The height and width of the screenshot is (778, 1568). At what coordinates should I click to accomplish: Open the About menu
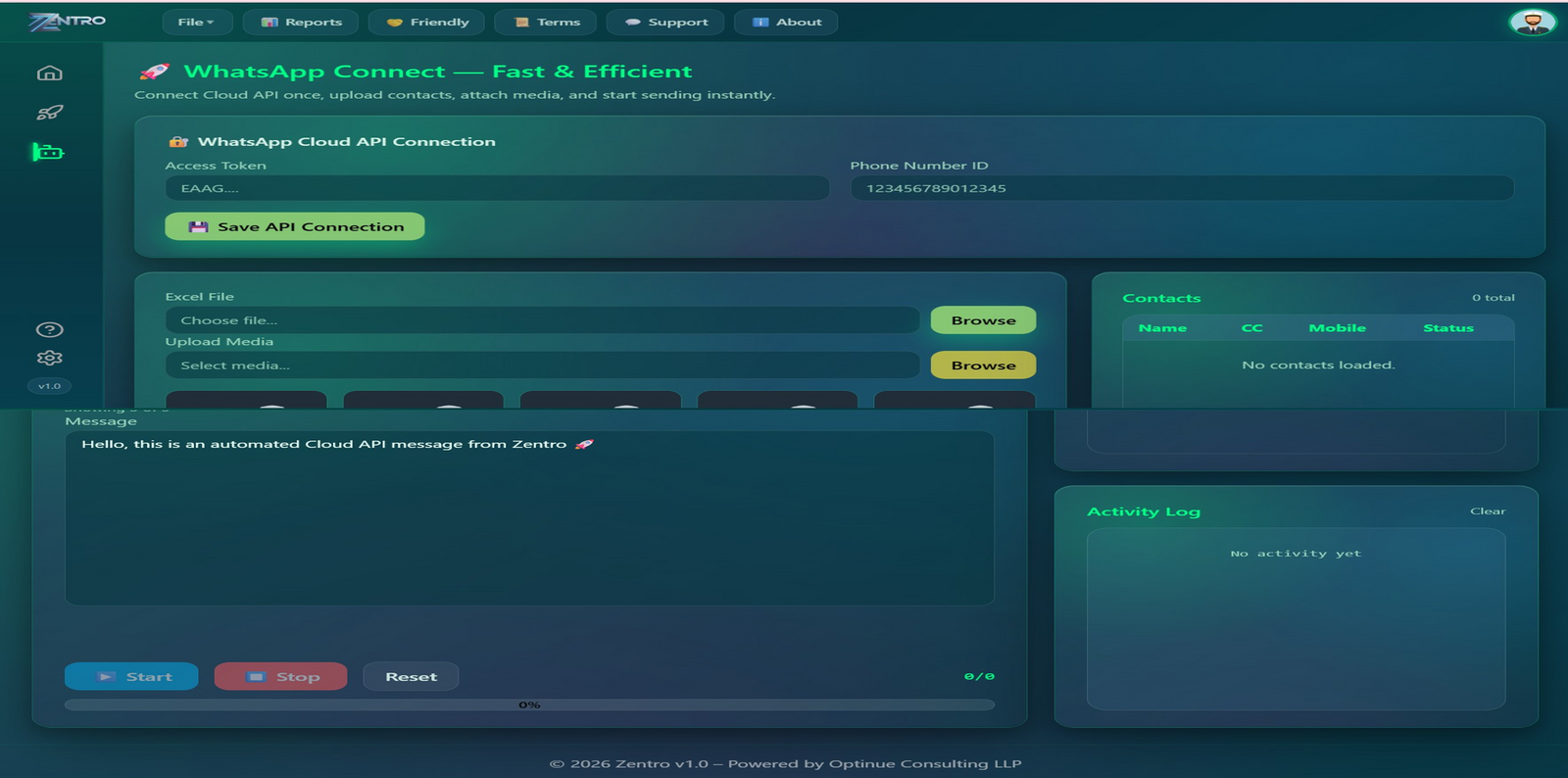coord(786,23)
